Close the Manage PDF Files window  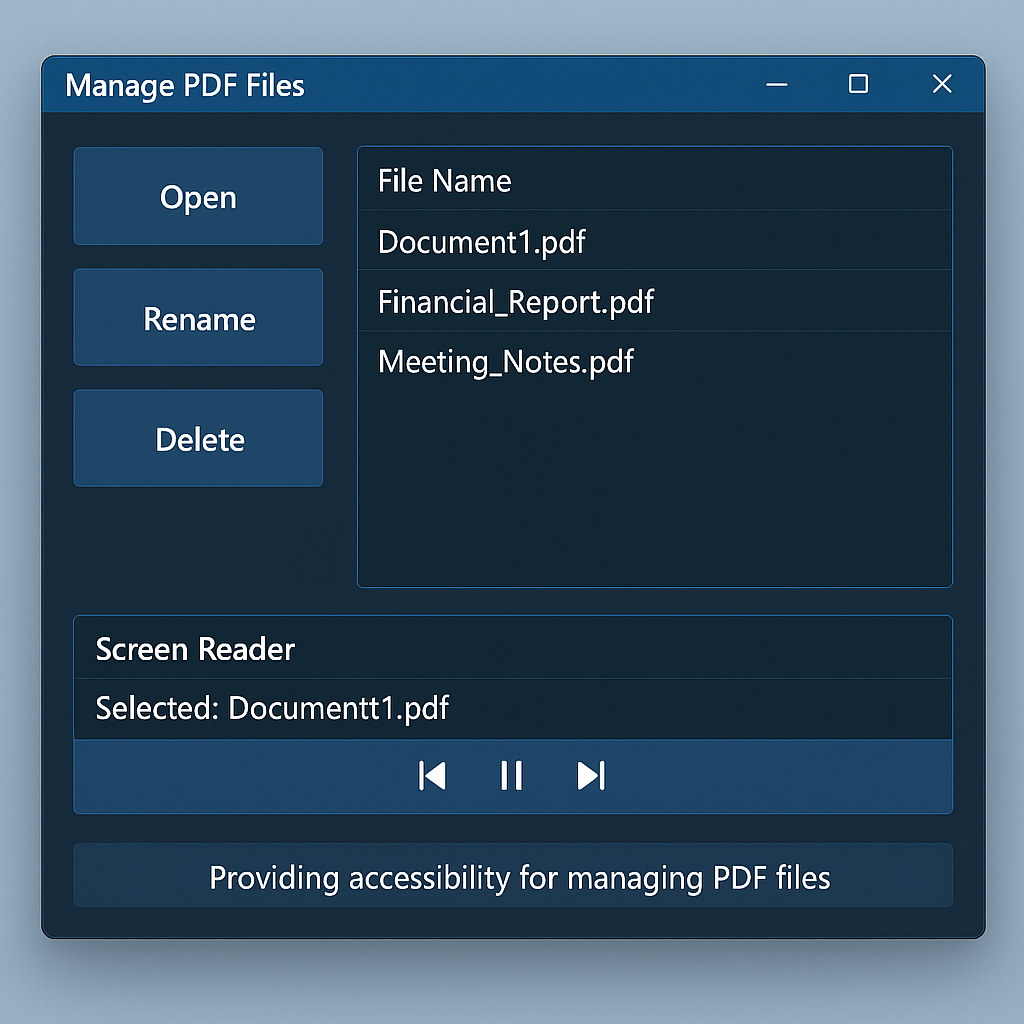941,85
